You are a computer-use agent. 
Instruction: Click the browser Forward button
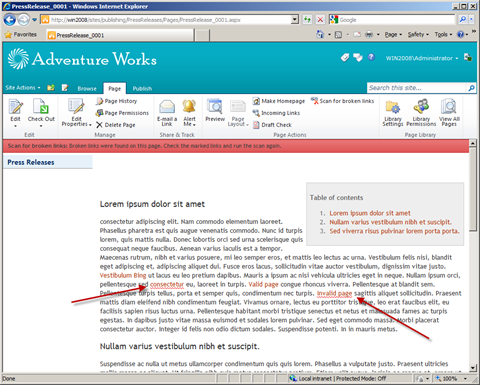point(23,20)
